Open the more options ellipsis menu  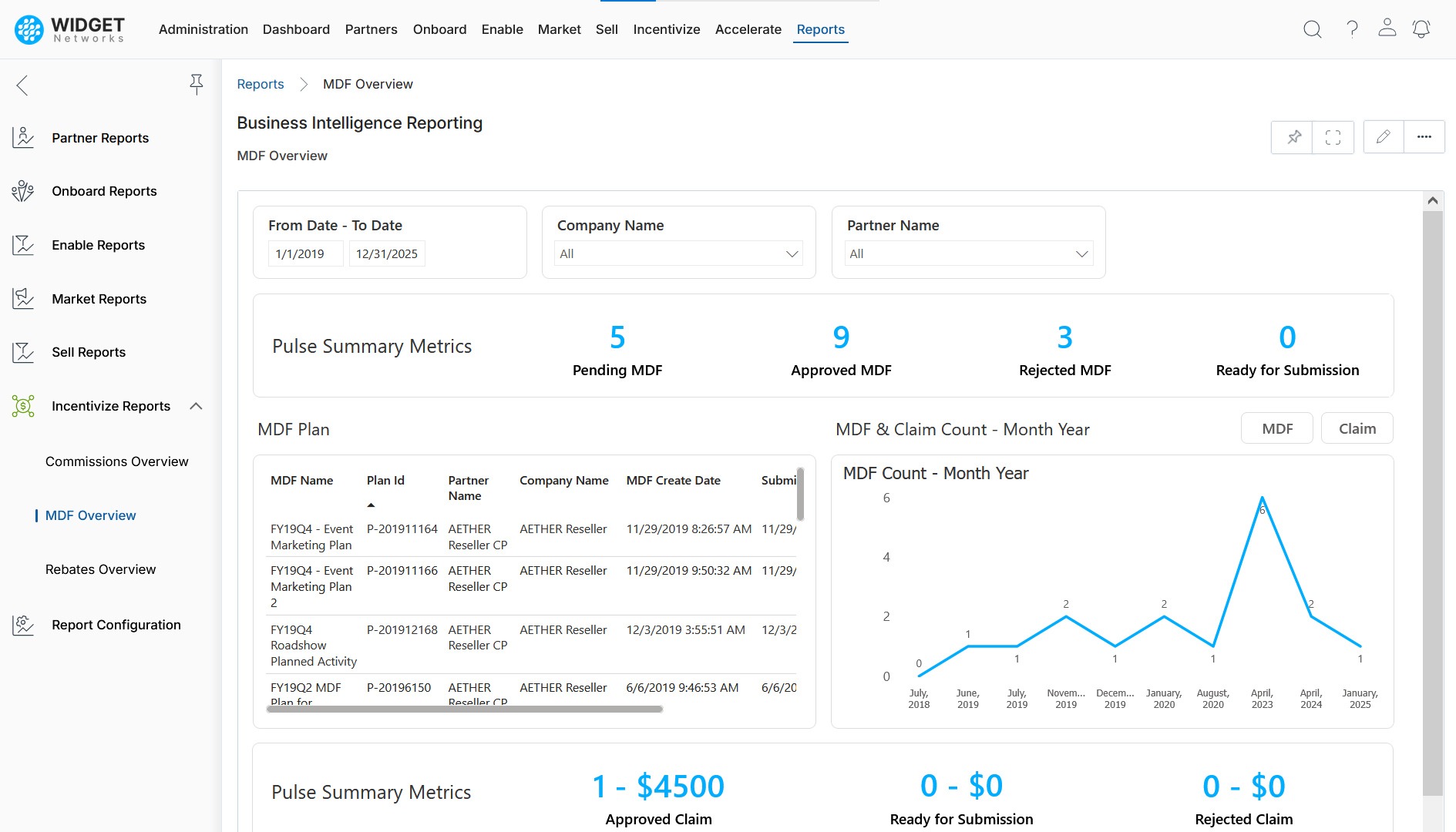tap(1424, 137)
